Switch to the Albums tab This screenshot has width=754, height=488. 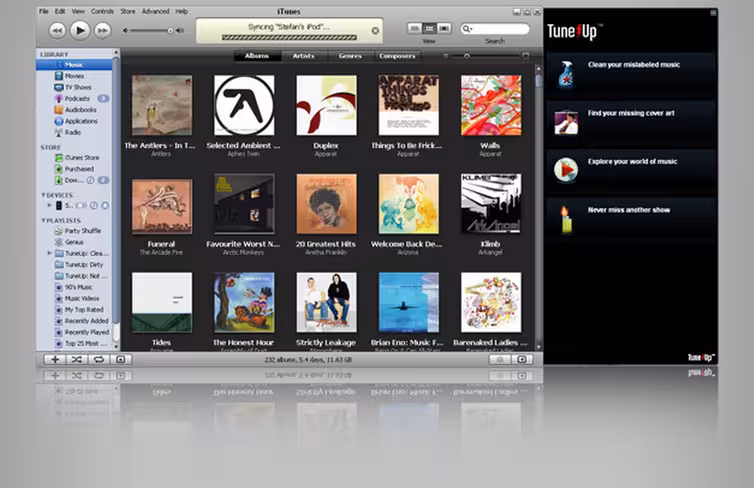click(257, 56)
